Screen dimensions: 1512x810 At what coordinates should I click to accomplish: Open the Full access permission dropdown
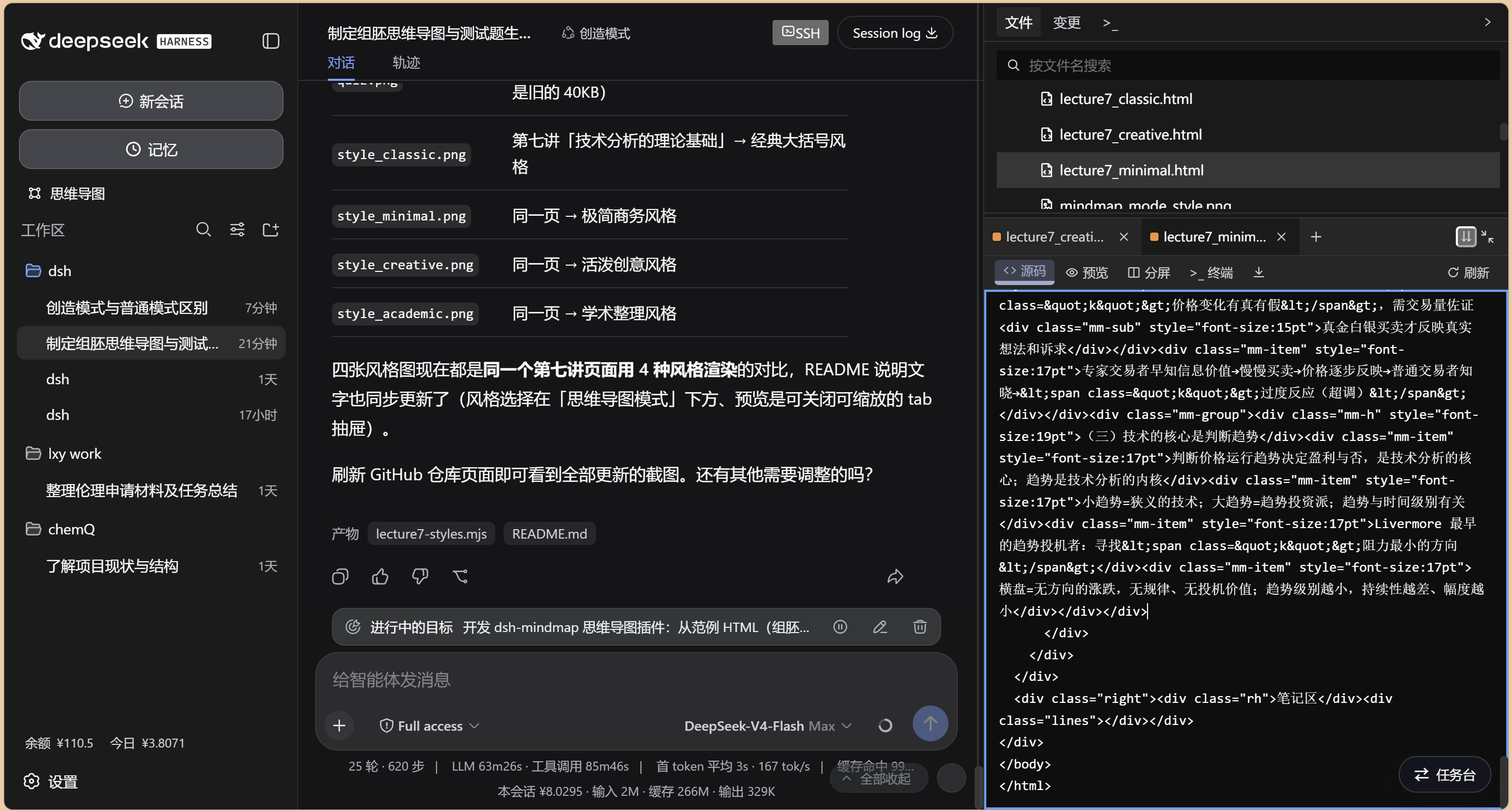pyautogui.click(x=430, y=726)
